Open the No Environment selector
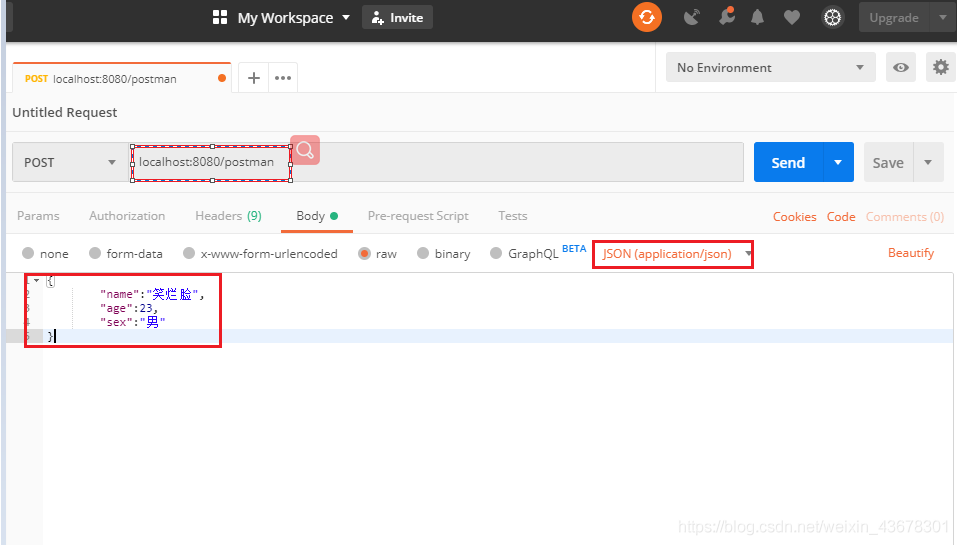 click(771, 67)
